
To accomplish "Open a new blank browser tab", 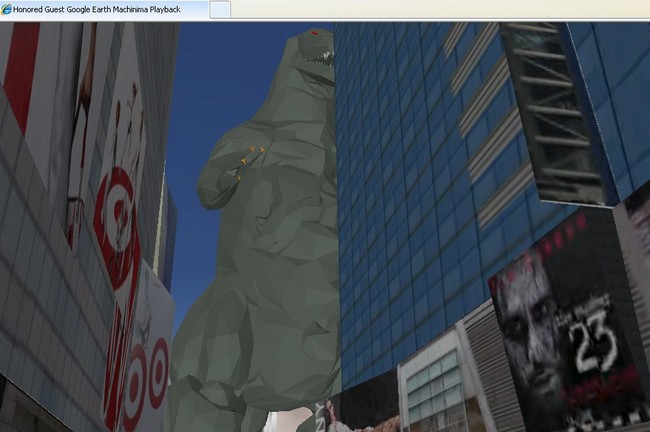I will pos(220,10).
